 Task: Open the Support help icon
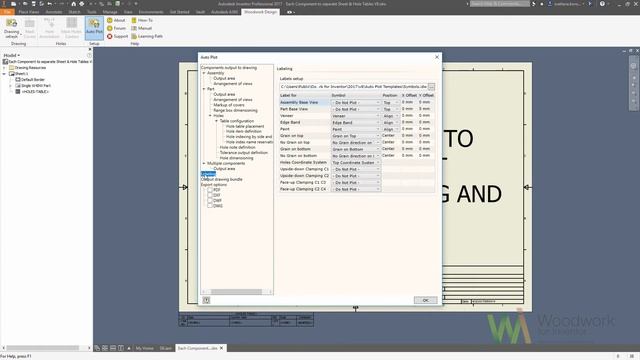coord(110,36)
